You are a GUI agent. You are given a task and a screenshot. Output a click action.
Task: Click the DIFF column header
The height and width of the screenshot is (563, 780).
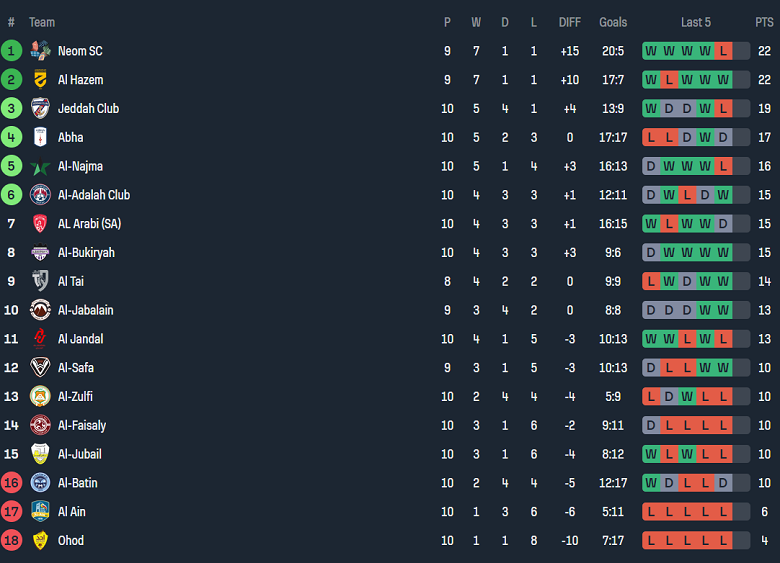[569, 22]
